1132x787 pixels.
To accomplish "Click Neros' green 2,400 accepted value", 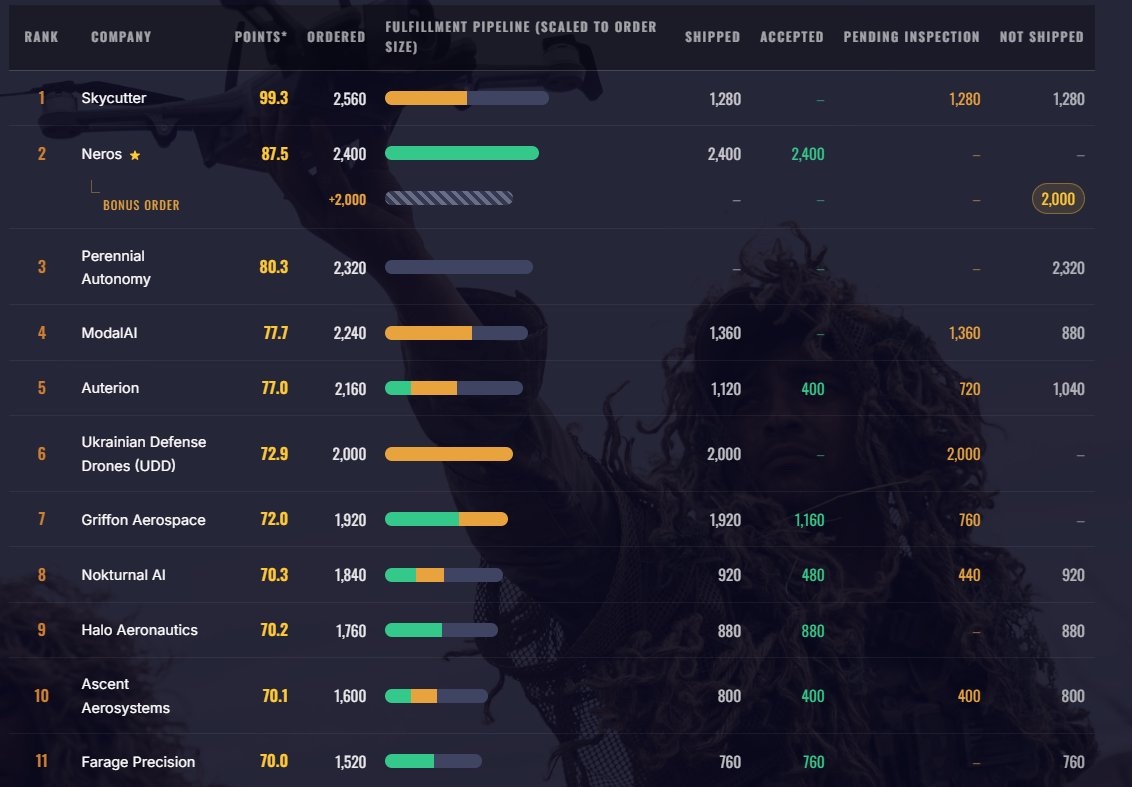I will point(808,154).
